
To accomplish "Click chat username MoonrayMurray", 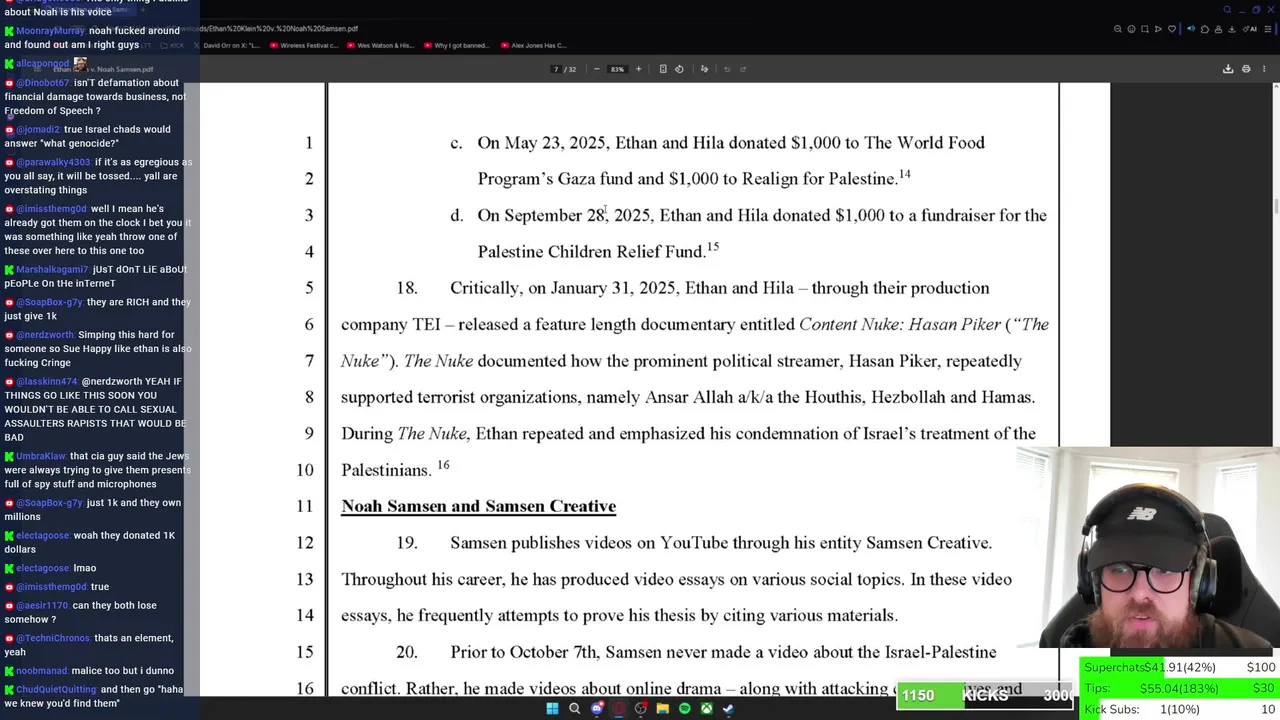I will [50, 31].
